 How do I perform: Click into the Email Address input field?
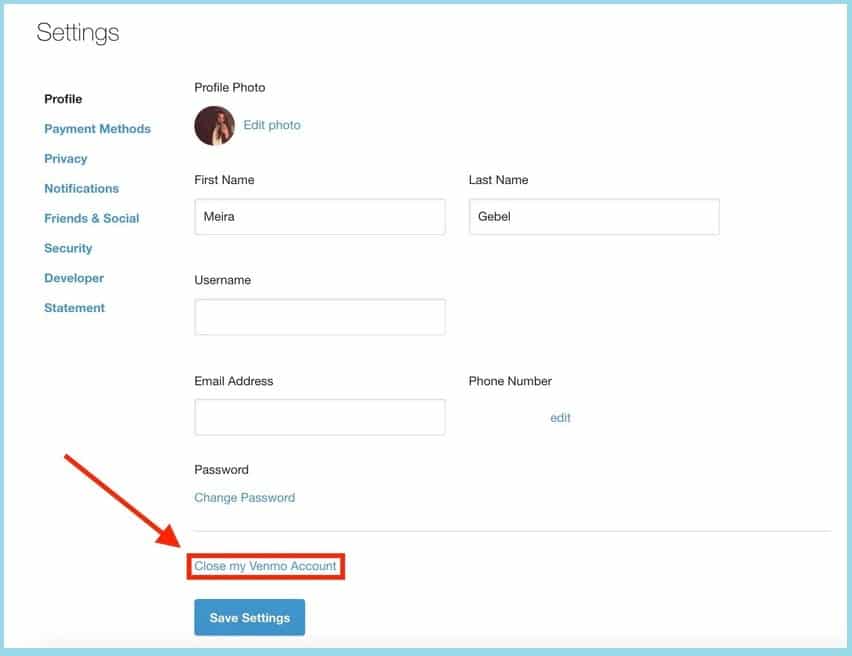click(x=320, y=417)
